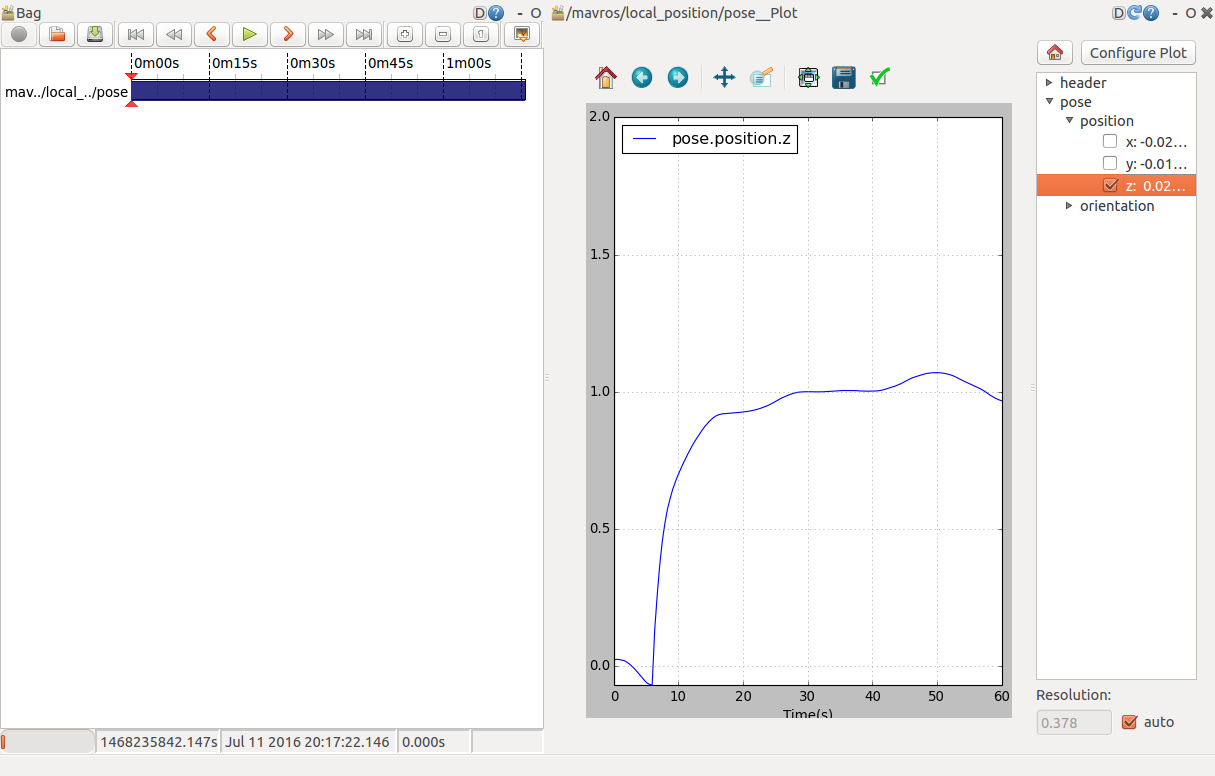This screenshot has height=776, width=1215.
Task: Toggle the auto resolution checkbox
Action: tap(1130, 722)
